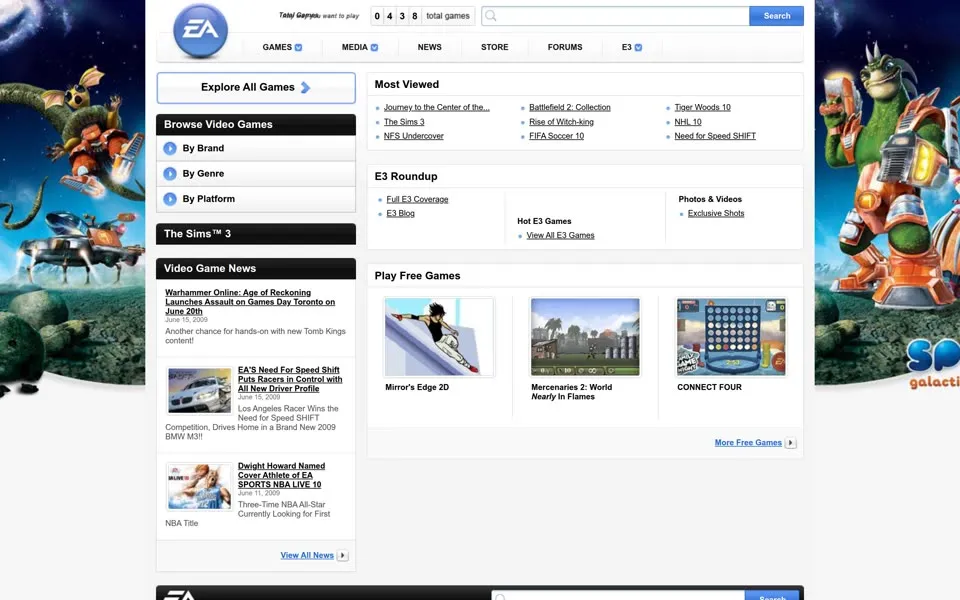Click the By Platform arrow icon

pyautogui.click(x=170, y=199)
